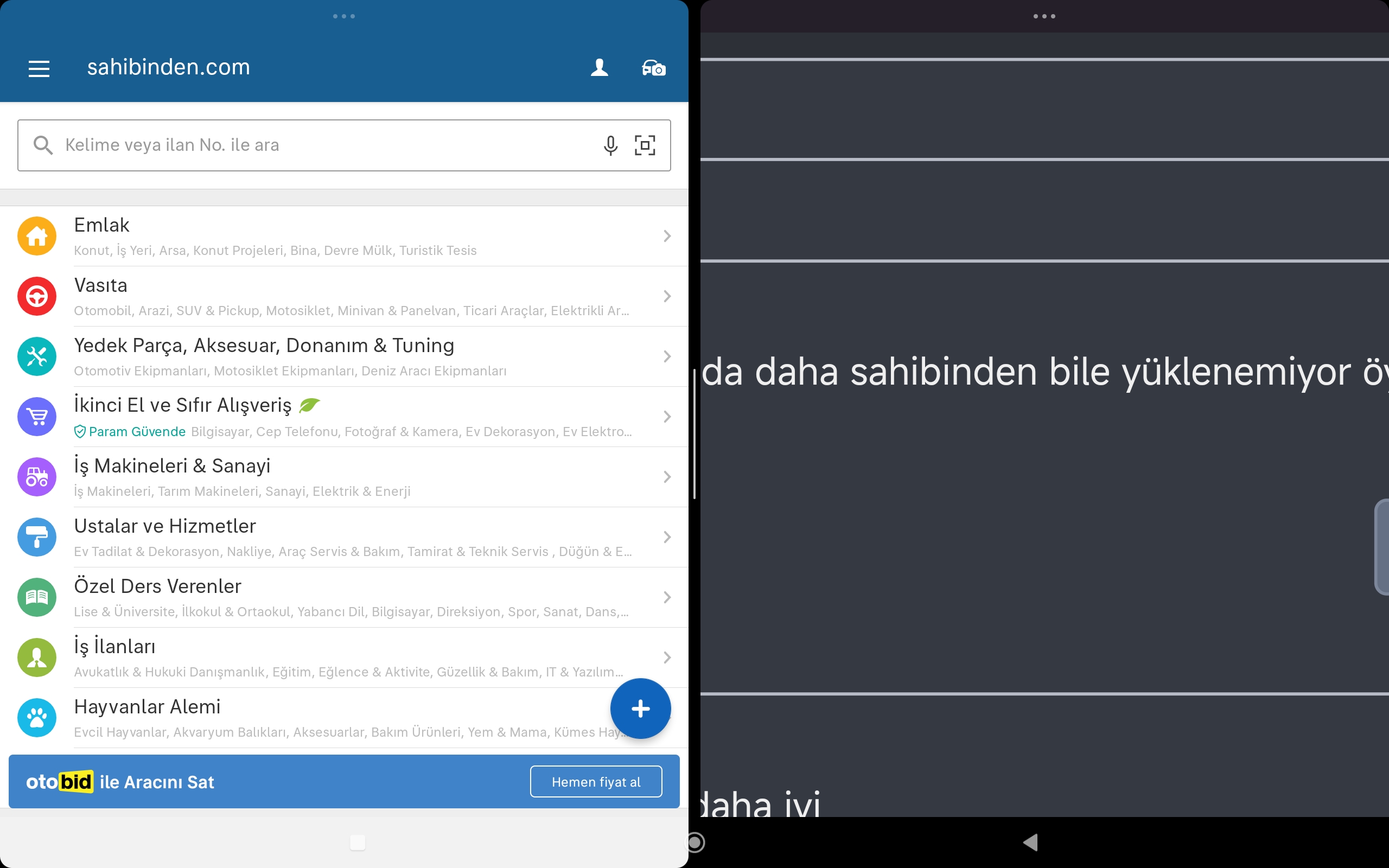Open the İş İlanları title

pyautogui.click(x=115, y=647)
